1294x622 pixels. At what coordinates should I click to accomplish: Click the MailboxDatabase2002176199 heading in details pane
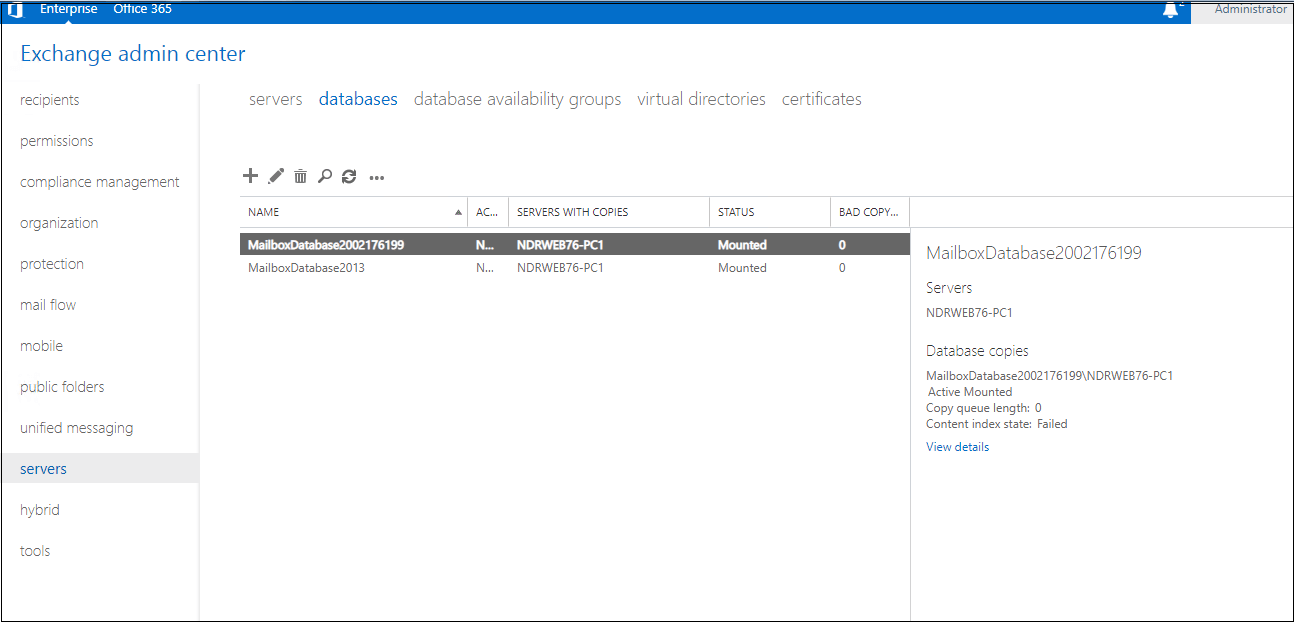tap(1034, 253)
